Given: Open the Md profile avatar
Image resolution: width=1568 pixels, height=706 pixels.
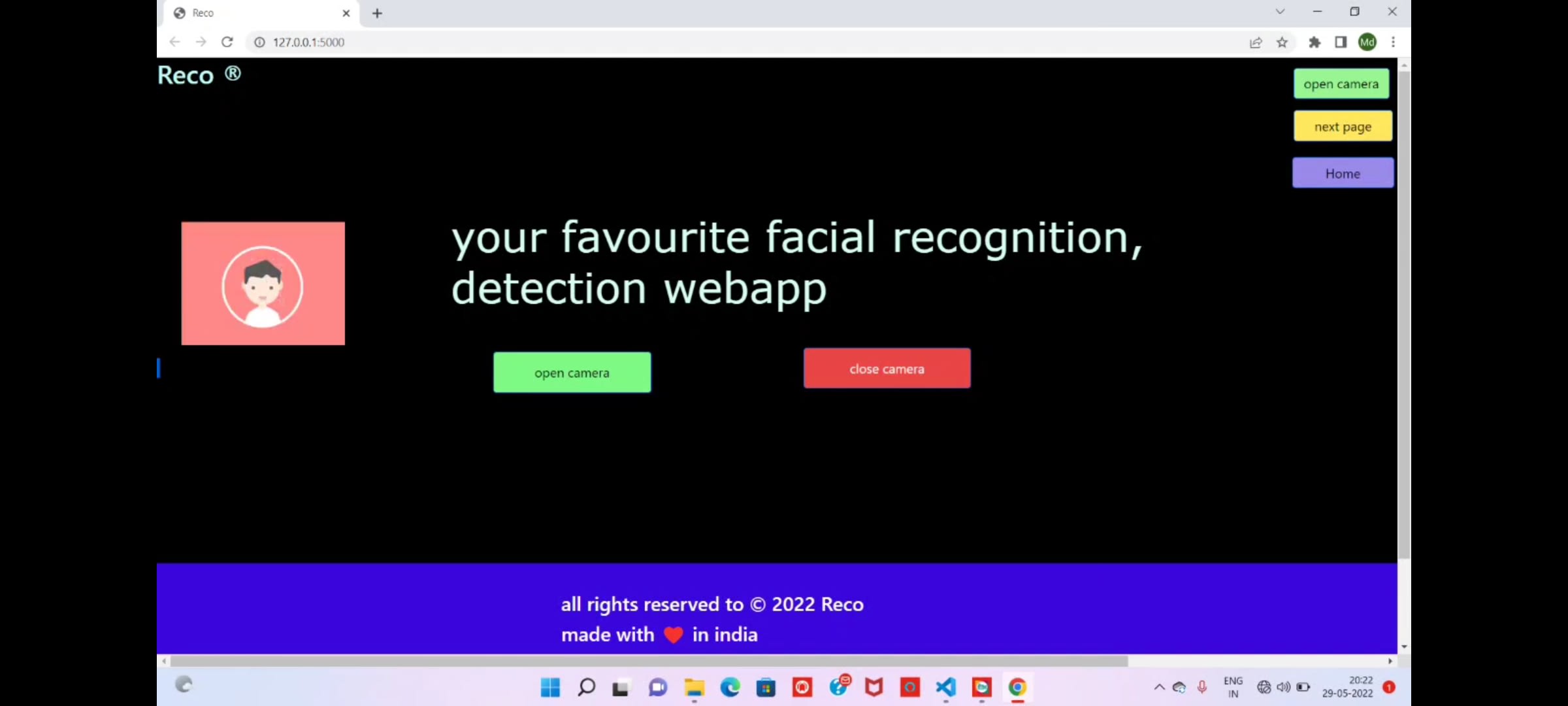Looking at the screenshot, I should pyautogui.click(x=1367, y=42).
